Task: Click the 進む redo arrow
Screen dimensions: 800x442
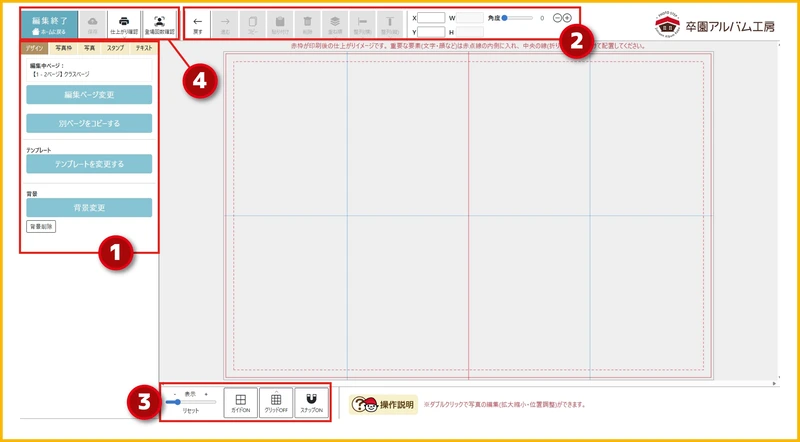Action: (x=225, y=24)
